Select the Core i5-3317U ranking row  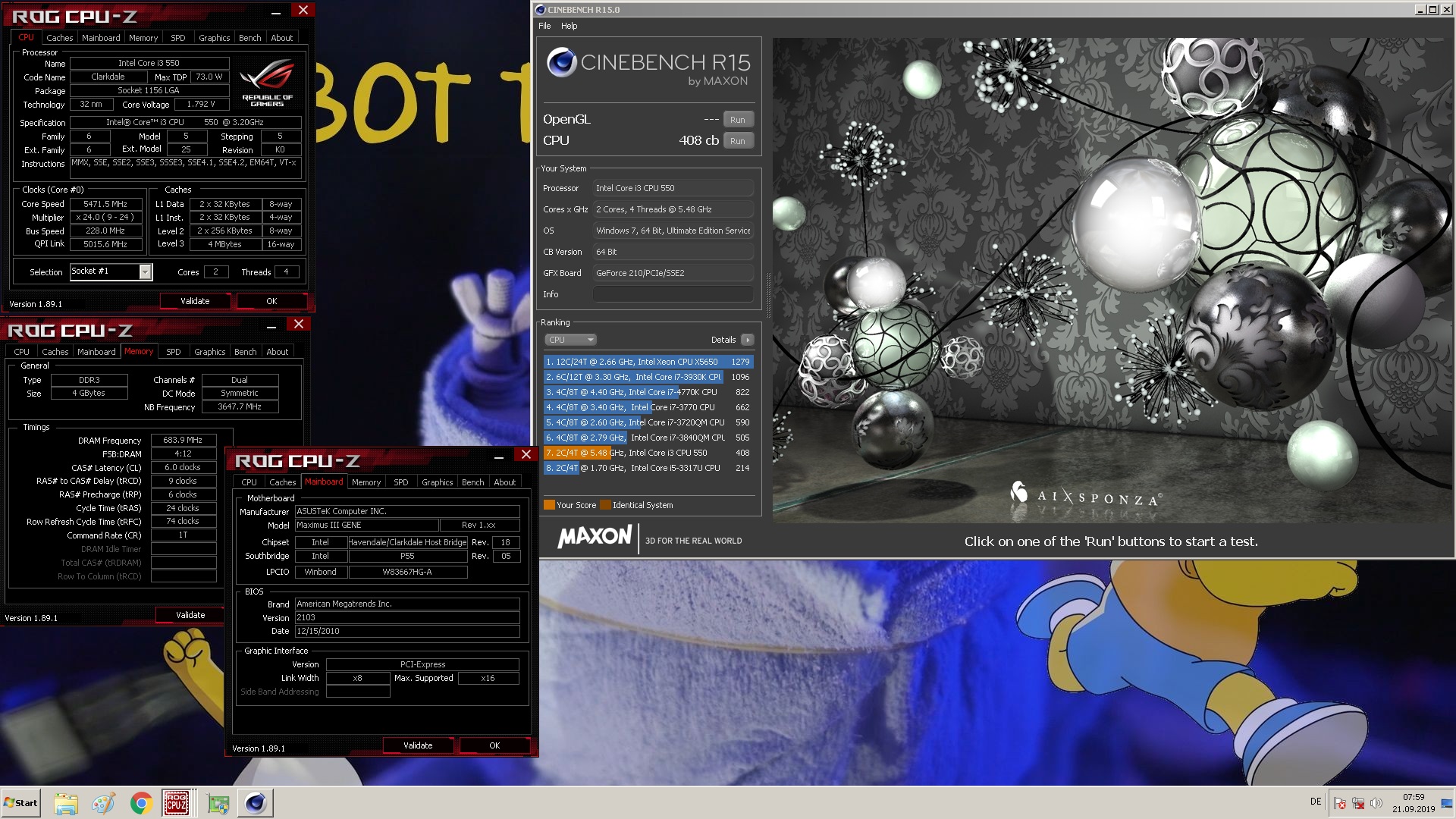pyautogui.click(x=648, y=468)
